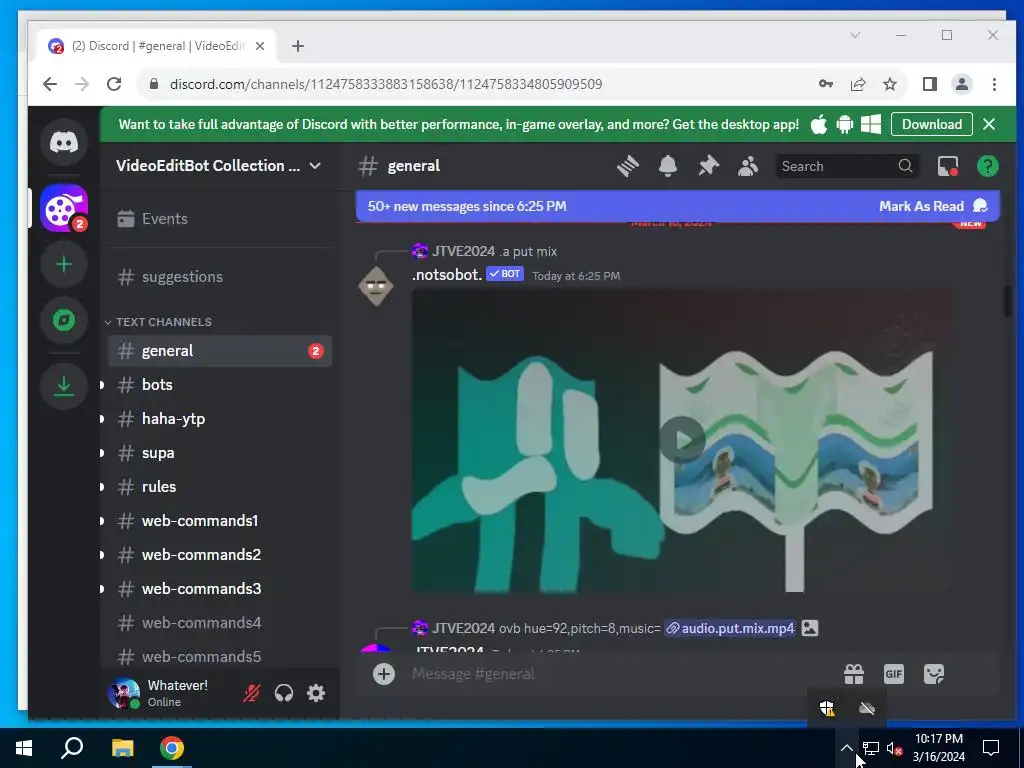
Task: Expand VideoEditBot Collection server dropdown
Action: (315, 166)
